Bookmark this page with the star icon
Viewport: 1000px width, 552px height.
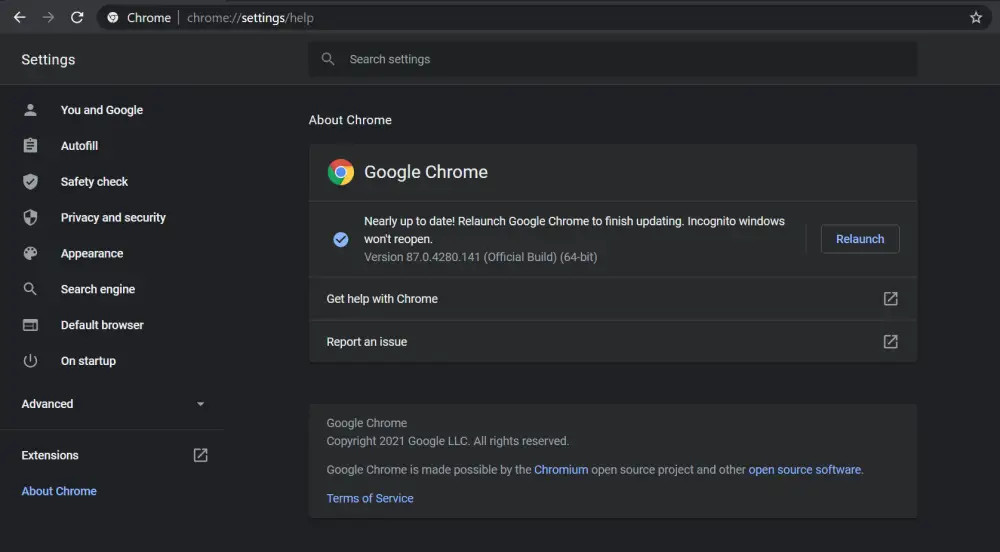point(976,18)
